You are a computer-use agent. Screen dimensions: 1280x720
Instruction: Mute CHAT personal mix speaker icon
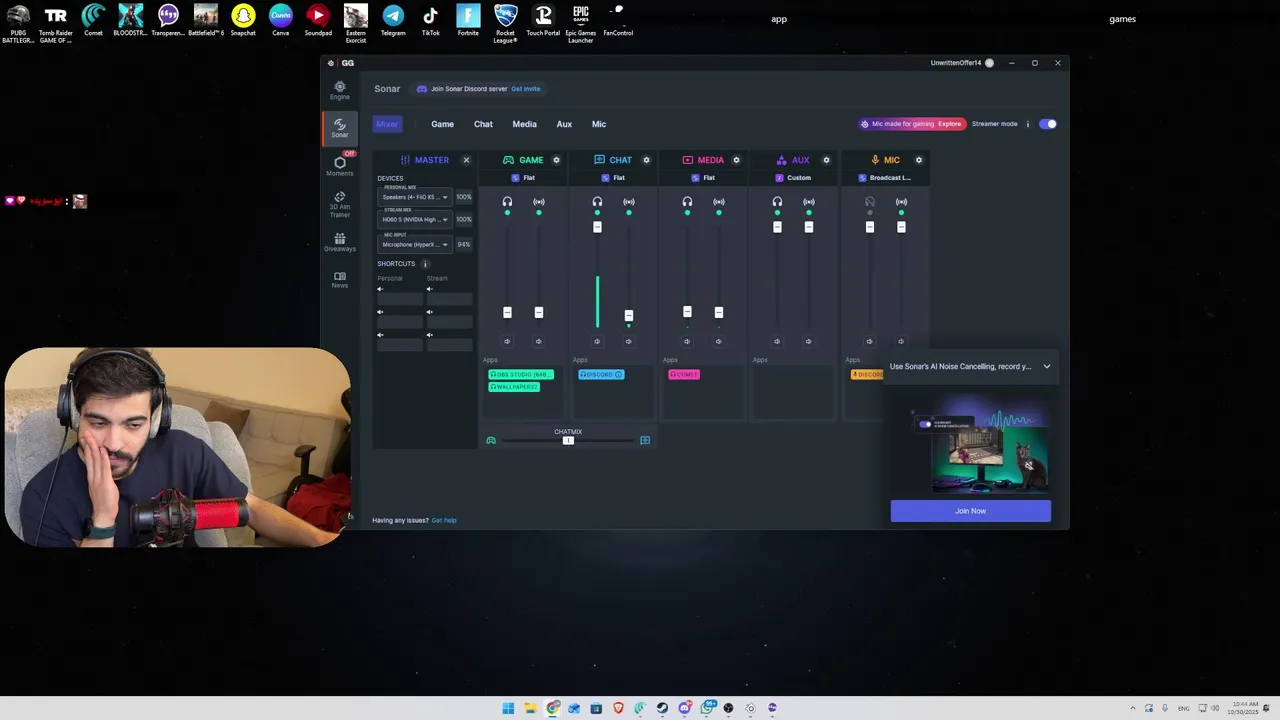point(597,341)
